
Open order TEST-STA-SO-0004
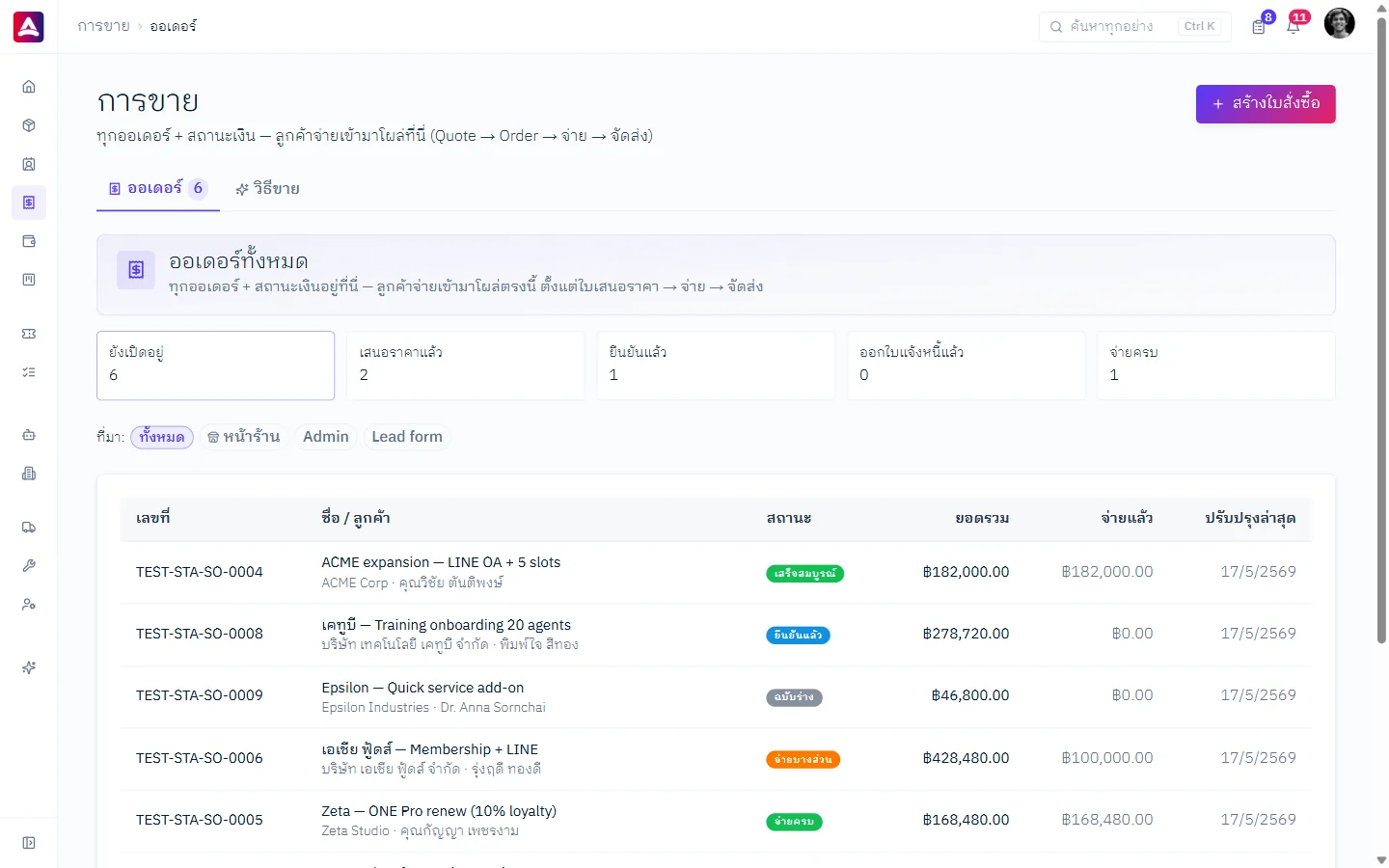pos(200,572)
